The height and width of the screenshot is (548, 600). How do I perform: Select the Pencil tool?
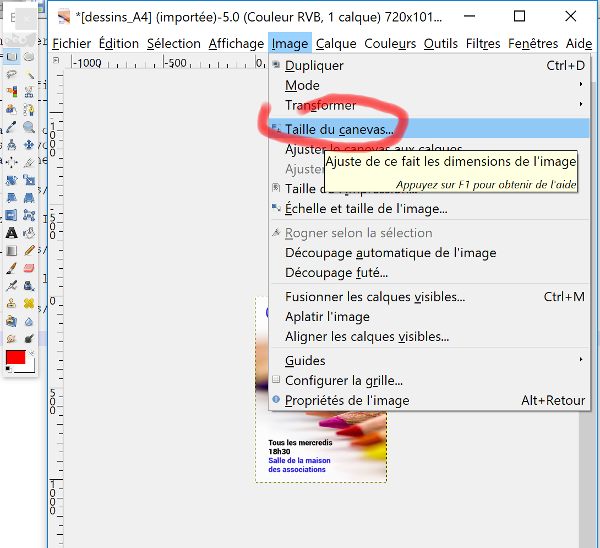click(29, 250)
